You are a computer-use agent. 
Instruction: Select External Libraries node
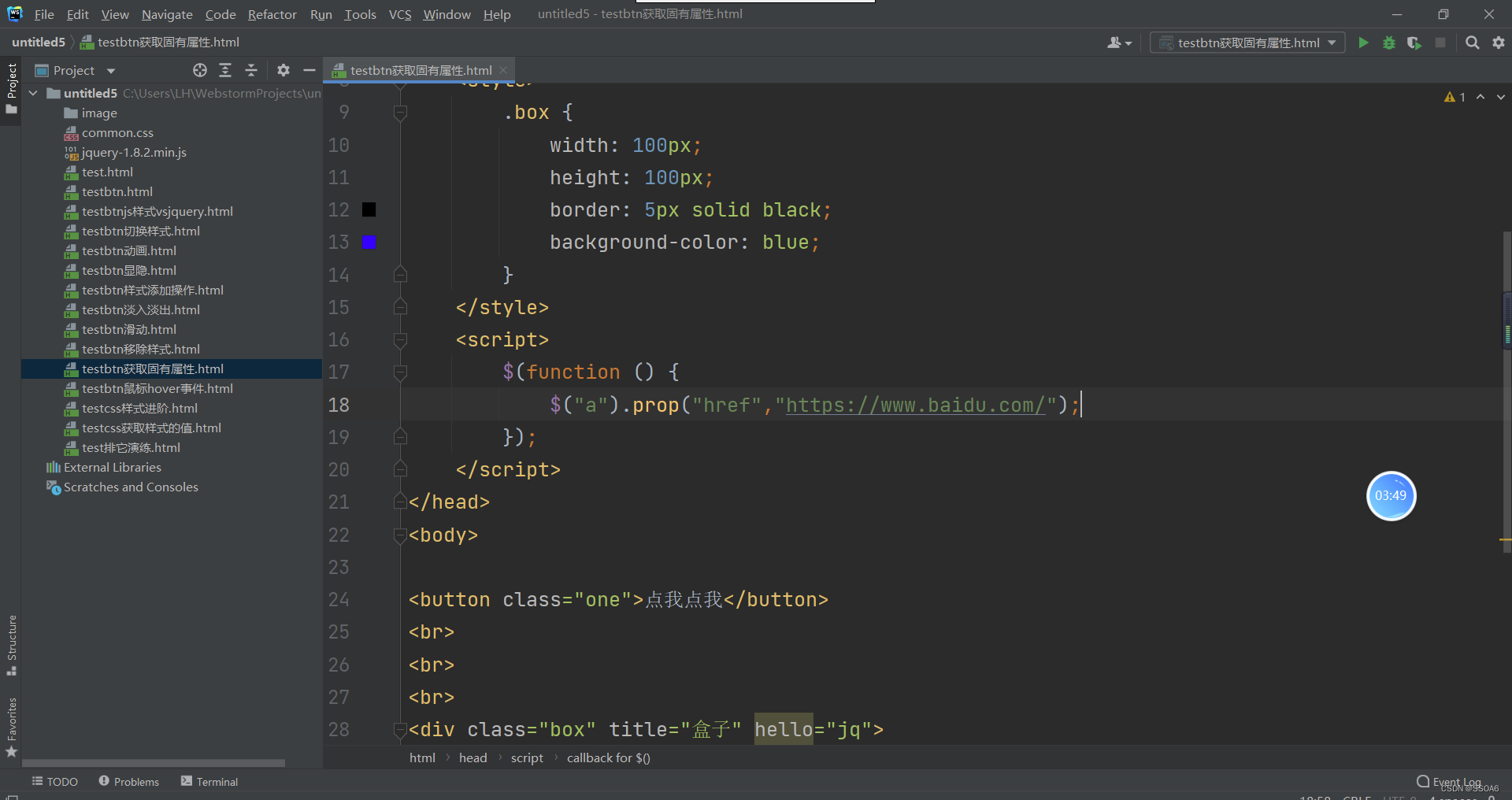tap(112, 467)
